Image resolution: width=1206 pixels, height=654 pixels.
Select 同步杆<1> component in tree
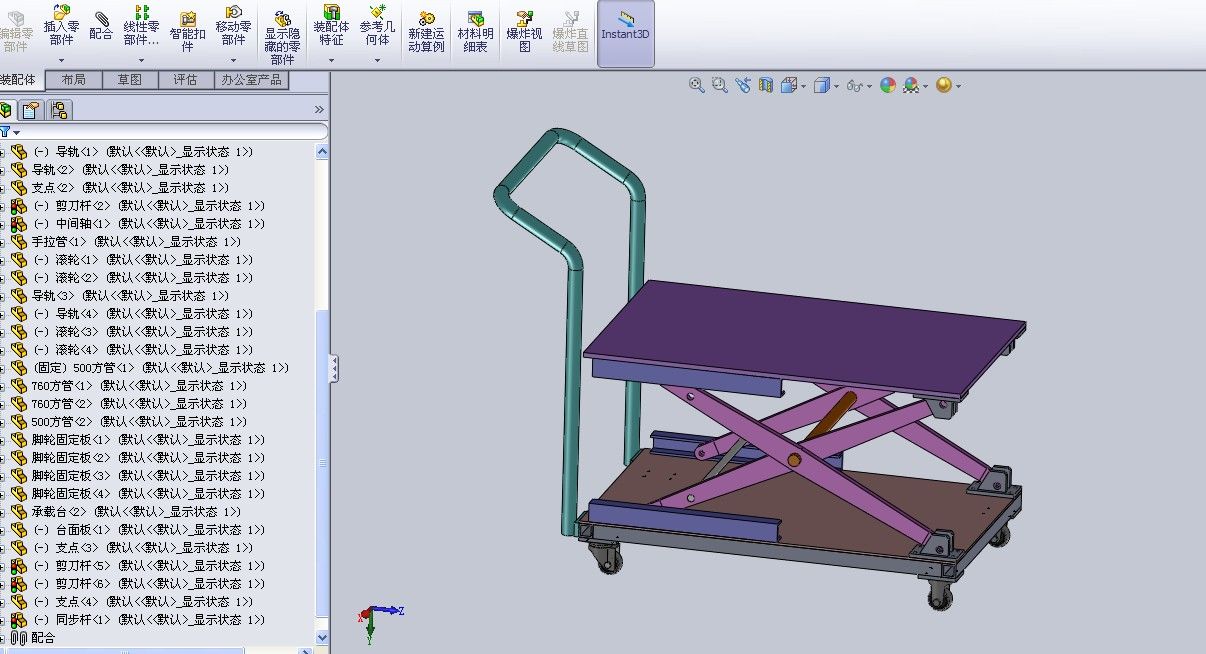(78, 620)
